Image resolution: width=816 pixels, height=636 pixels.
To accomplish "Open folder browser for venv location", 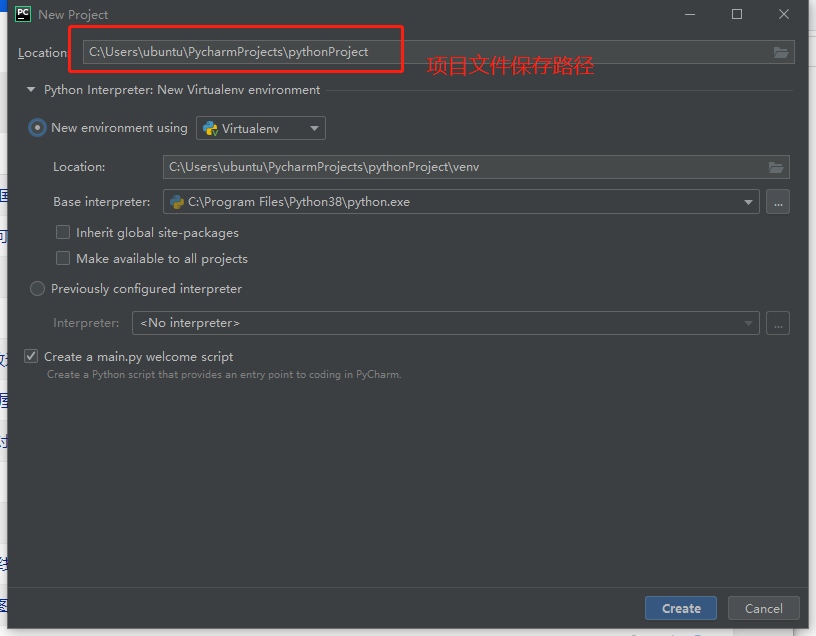I will point(776,167).
